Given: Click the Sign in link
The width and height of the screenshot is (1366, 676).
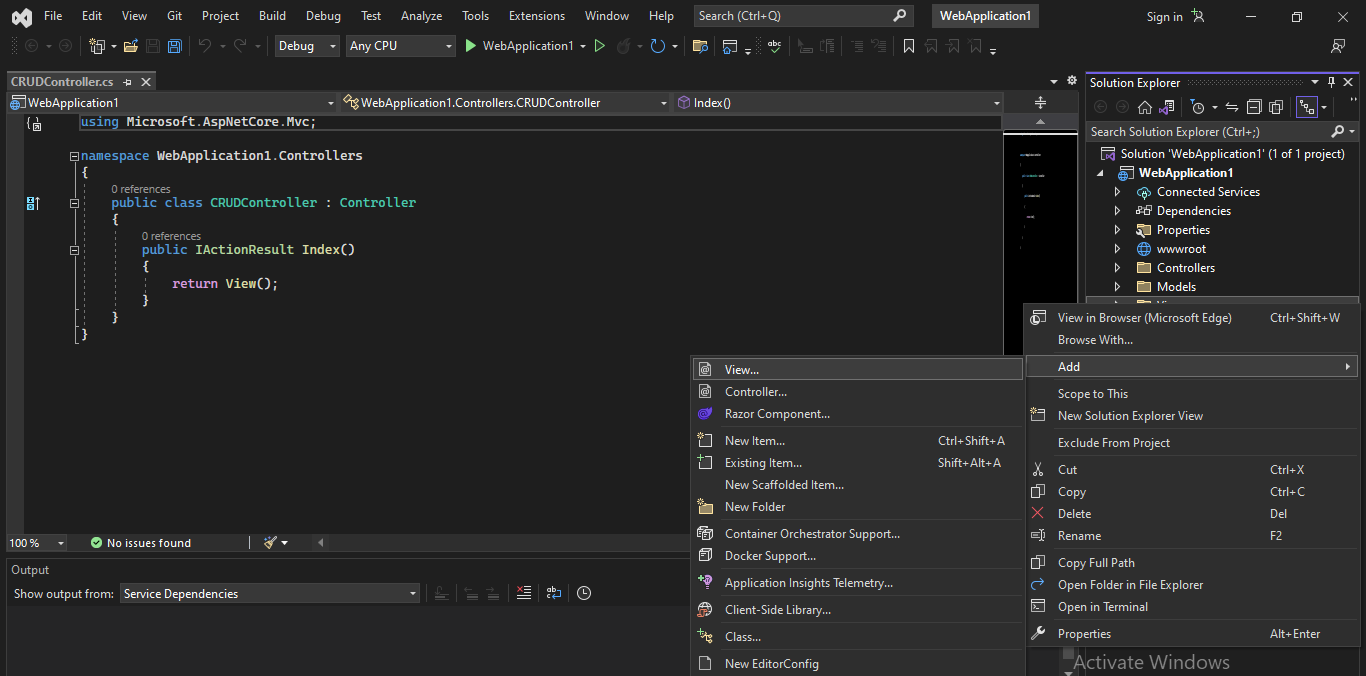Looking at the screenshot, I should 1164,17.
